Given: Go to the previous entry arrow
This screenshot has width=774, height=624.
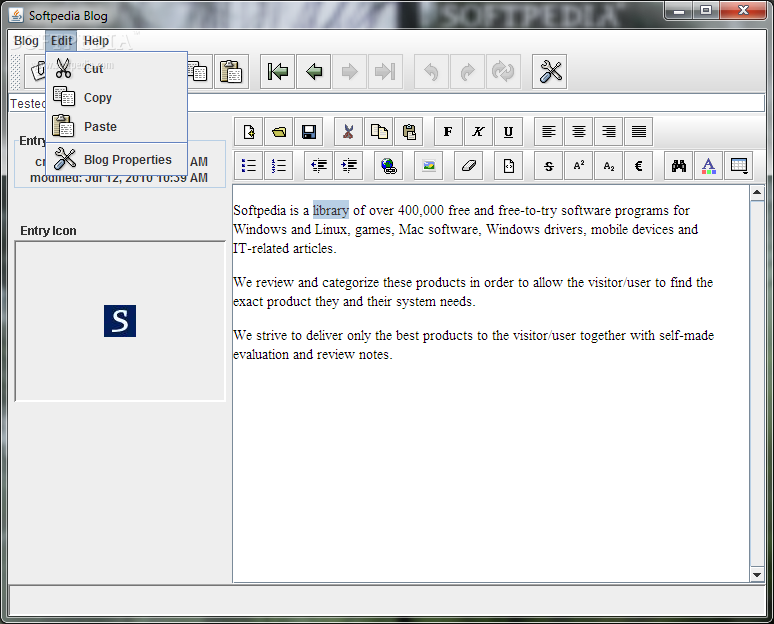Looking at the screenshot, I should pos(313,72).
